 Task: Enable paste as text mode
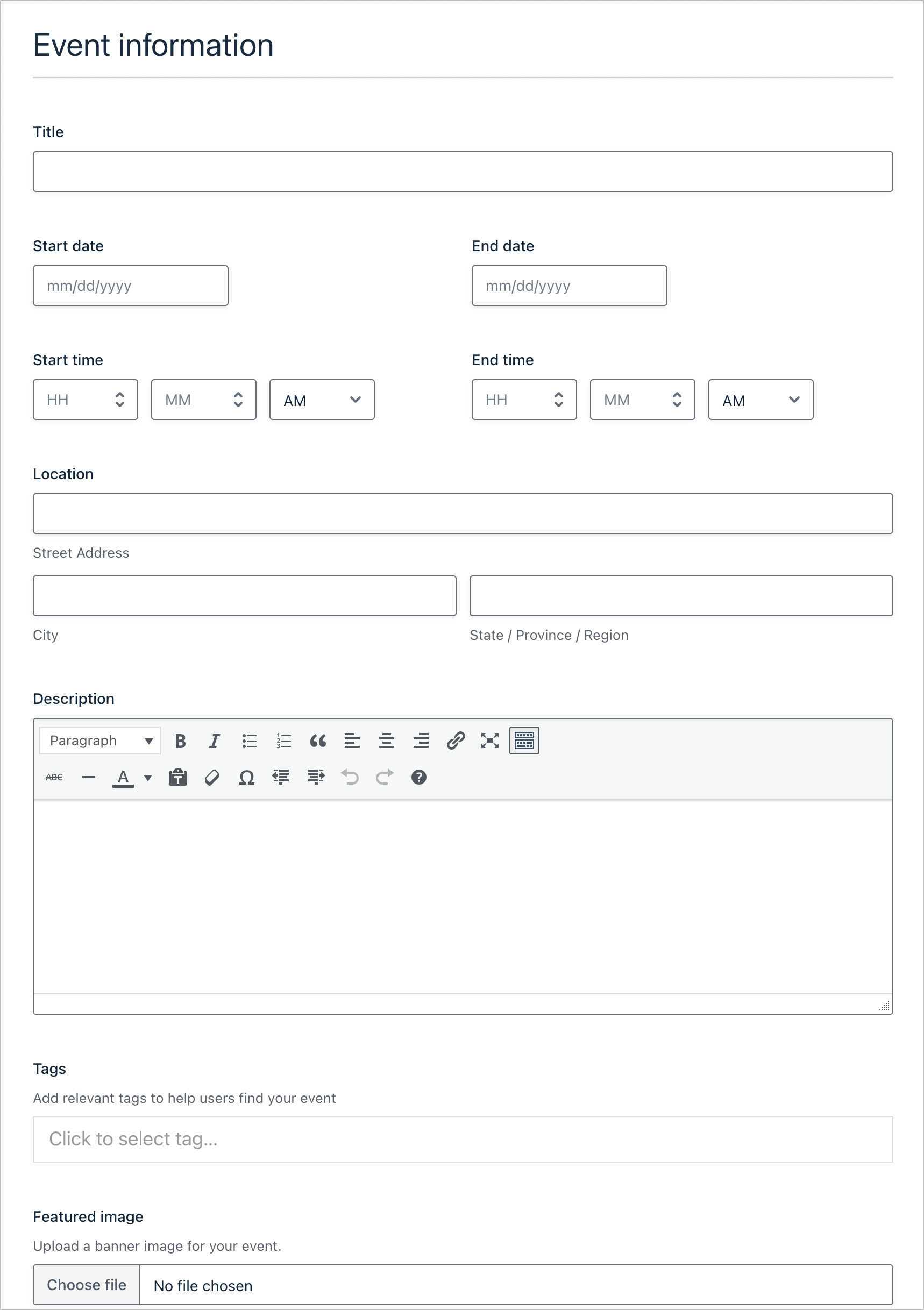(x=178, y=777)
